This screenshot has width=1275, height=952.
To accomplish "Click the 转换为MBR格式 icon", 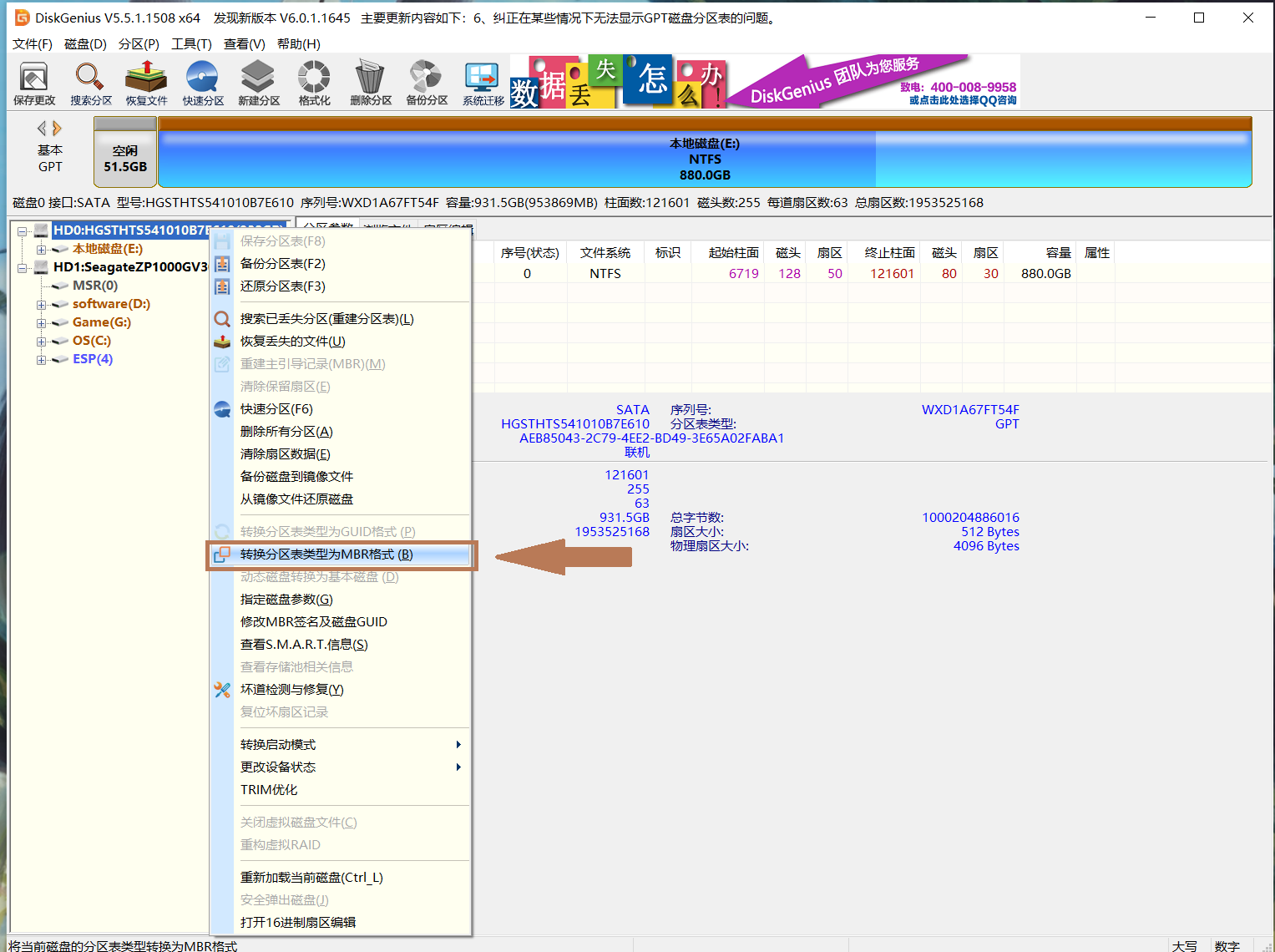I will click(222, 554).
